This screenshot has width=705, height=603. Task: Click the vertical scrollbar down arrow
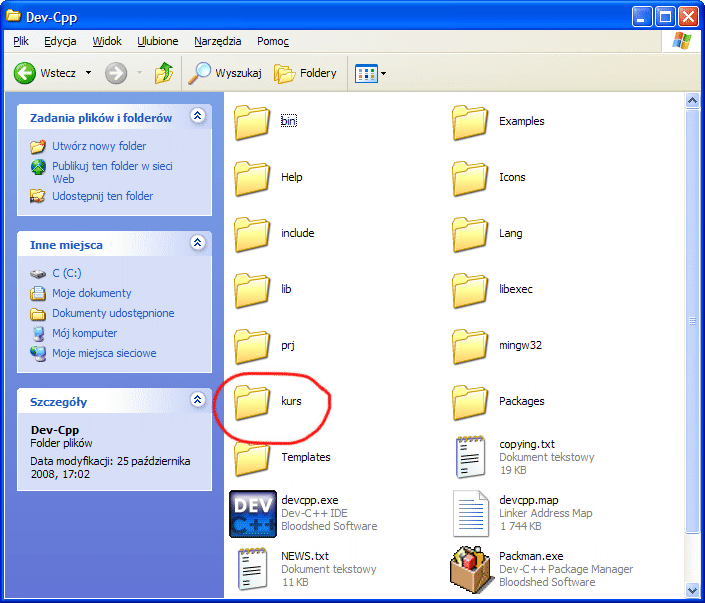pos(692,591)
